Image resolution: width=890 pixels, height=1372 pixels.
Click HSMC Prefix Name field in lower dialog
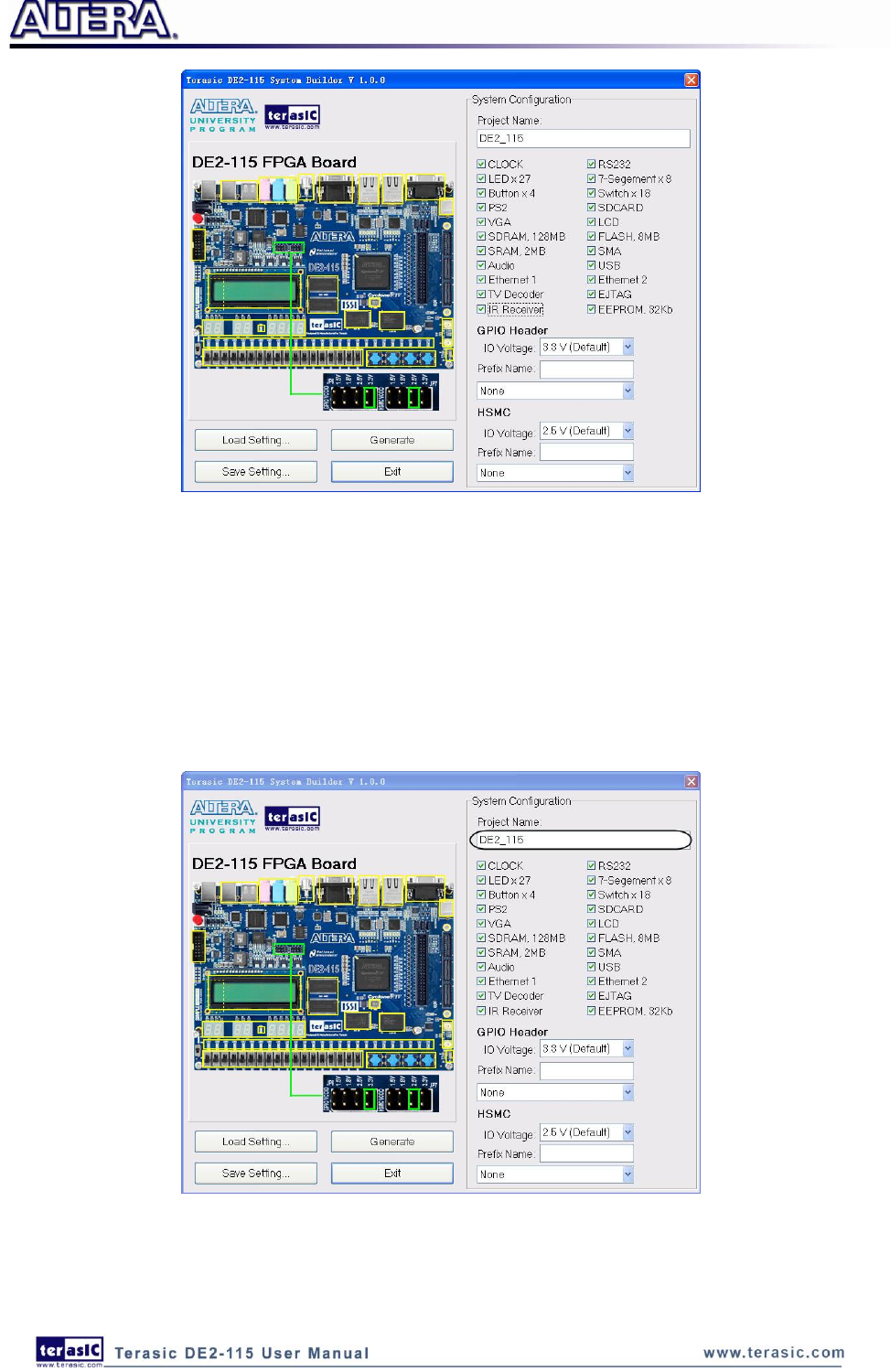pyautogui.click(x=586, y=1153)
